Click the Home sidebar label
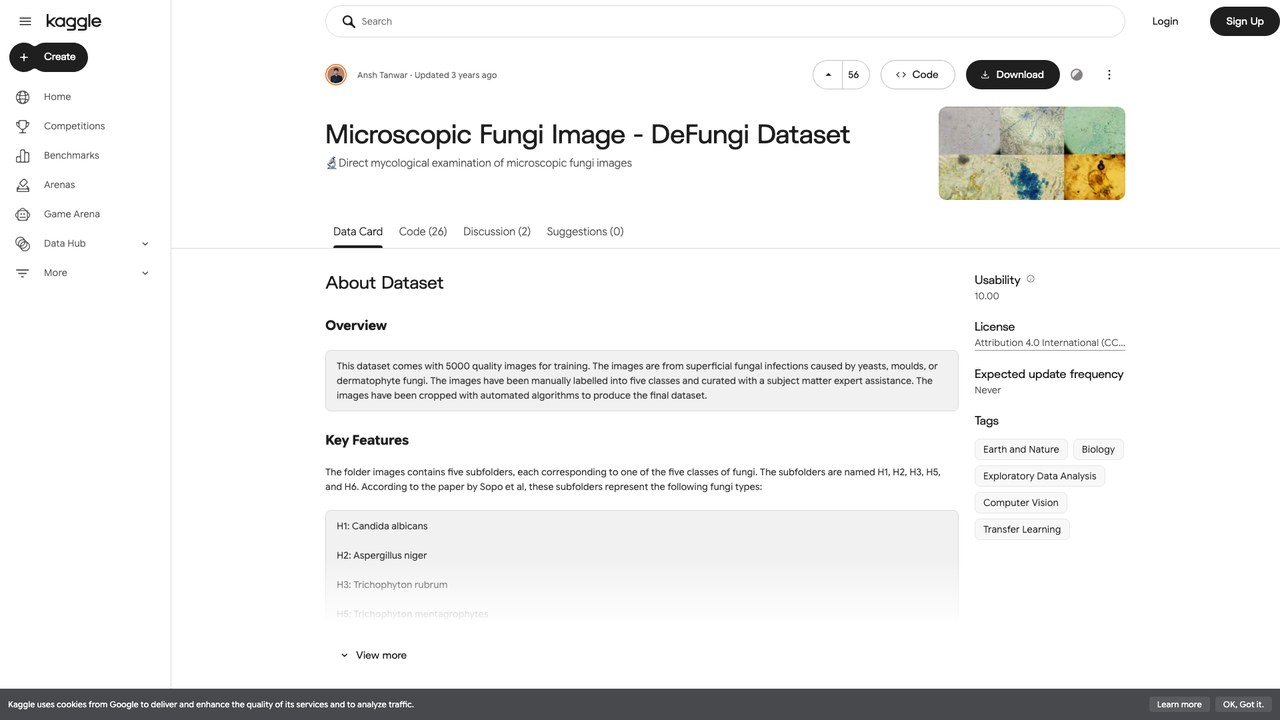This screenshot has width=1280, height=720. tap(57, 97)
